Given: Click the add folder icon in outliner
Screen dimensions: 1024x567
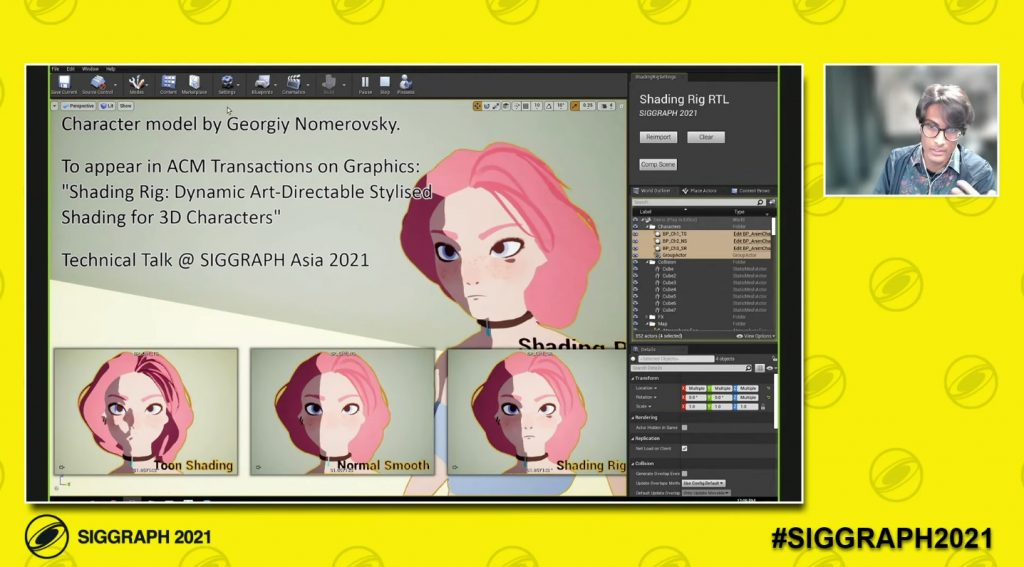Looking at the screenshot, I should click(772, 202).
